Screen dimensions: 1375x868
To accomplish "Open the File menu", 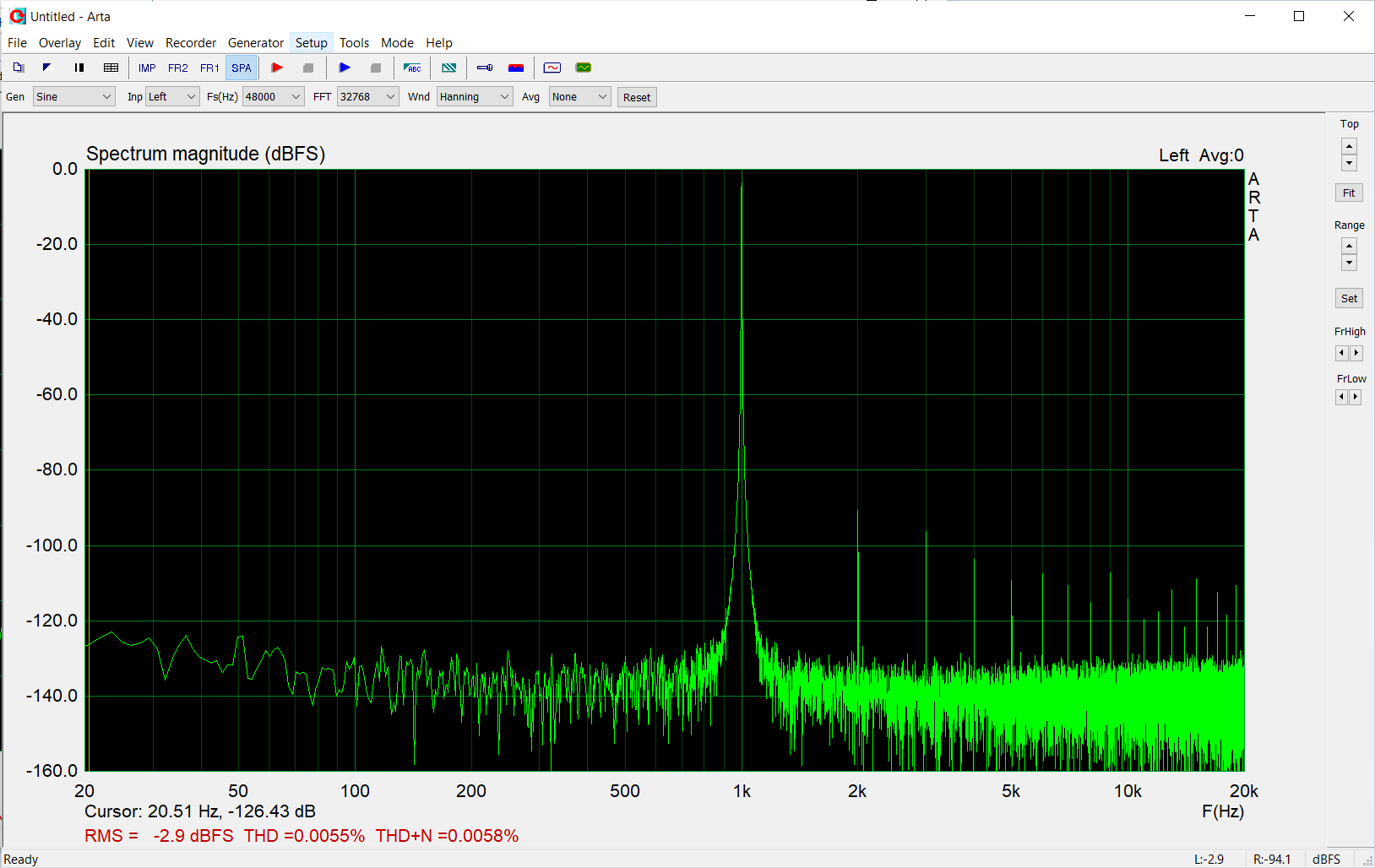I will point(17,42).
